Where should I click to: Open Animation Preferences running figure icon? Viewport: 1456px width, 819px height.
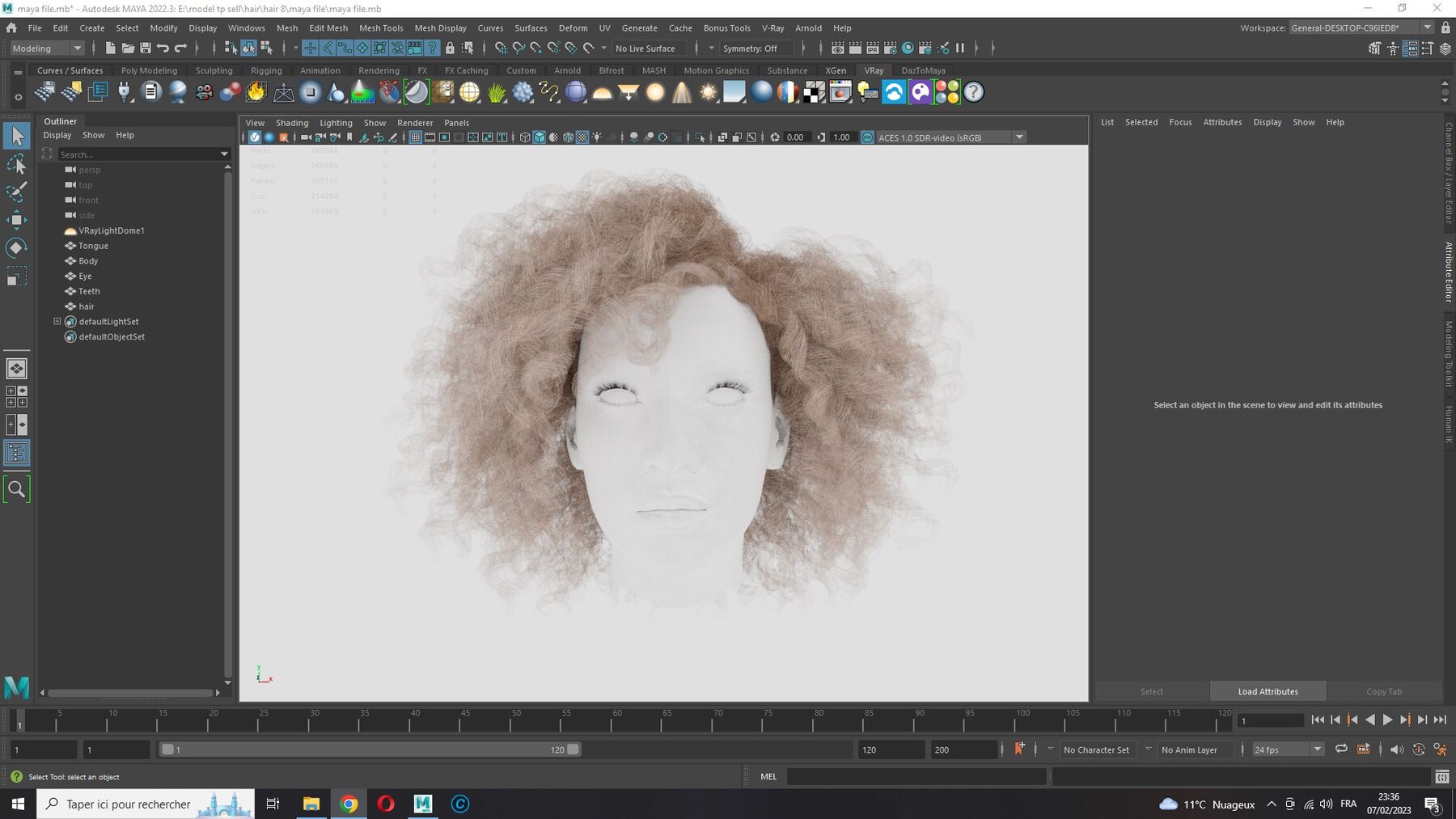click(1440, 749)
